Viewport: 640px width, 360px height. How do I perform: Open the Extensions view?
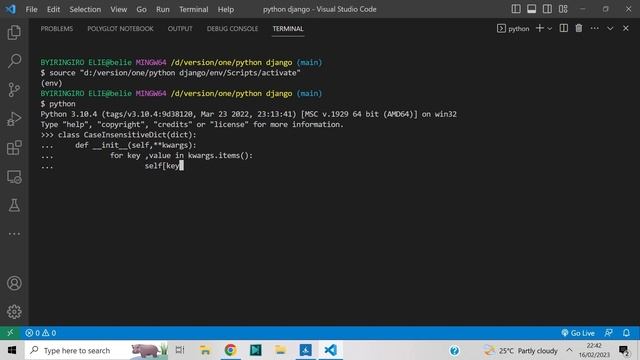point(14,148)
